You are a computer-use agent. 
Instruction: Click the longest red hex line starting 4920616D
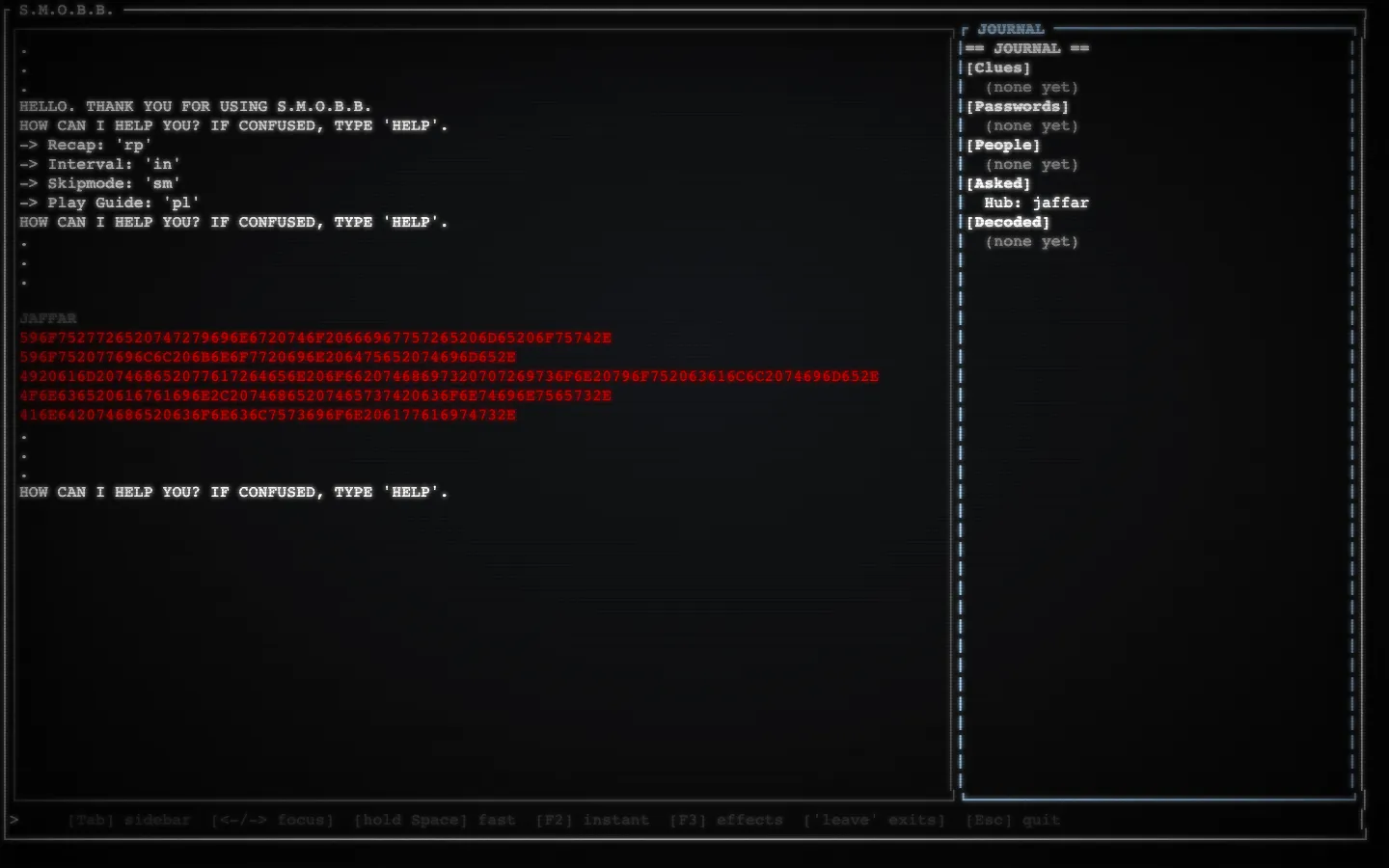click(449, 376)
